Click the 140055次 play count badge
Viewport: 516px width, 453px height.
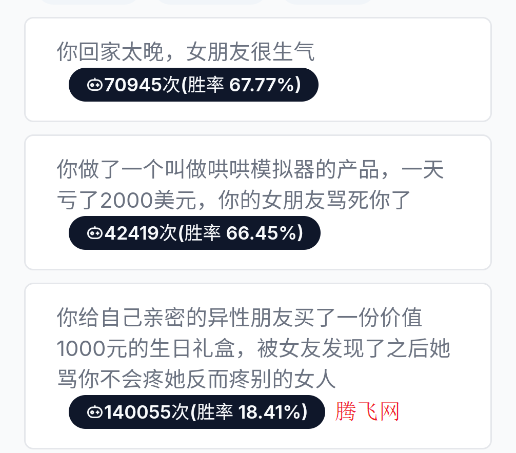coord(197,412)
